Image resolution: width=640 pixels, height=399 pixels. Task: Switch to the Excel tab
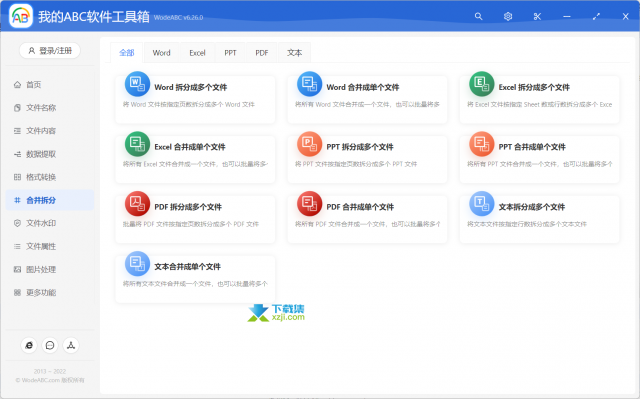coord(197,53)
